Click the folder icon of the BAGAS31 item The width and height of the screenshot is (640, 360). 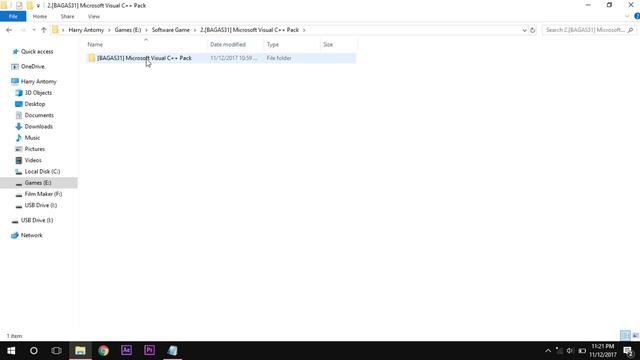point(92,58)
